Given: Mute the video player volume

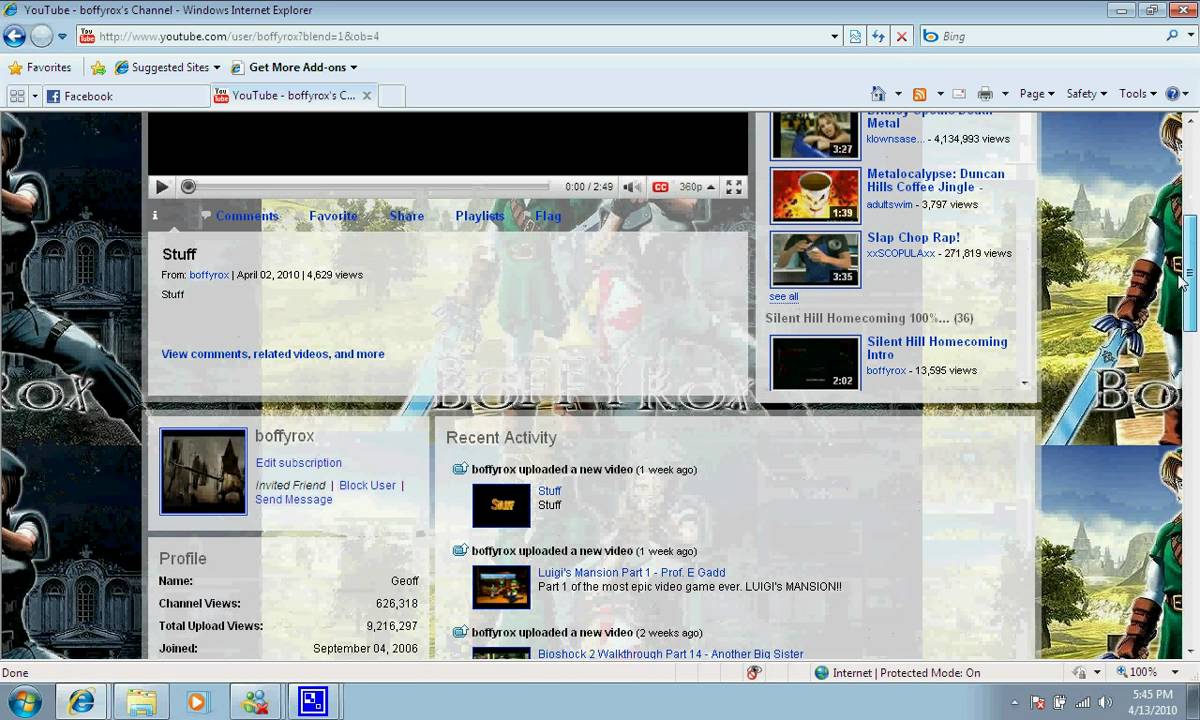Looking at the screenshot, I should click(632, 187).
